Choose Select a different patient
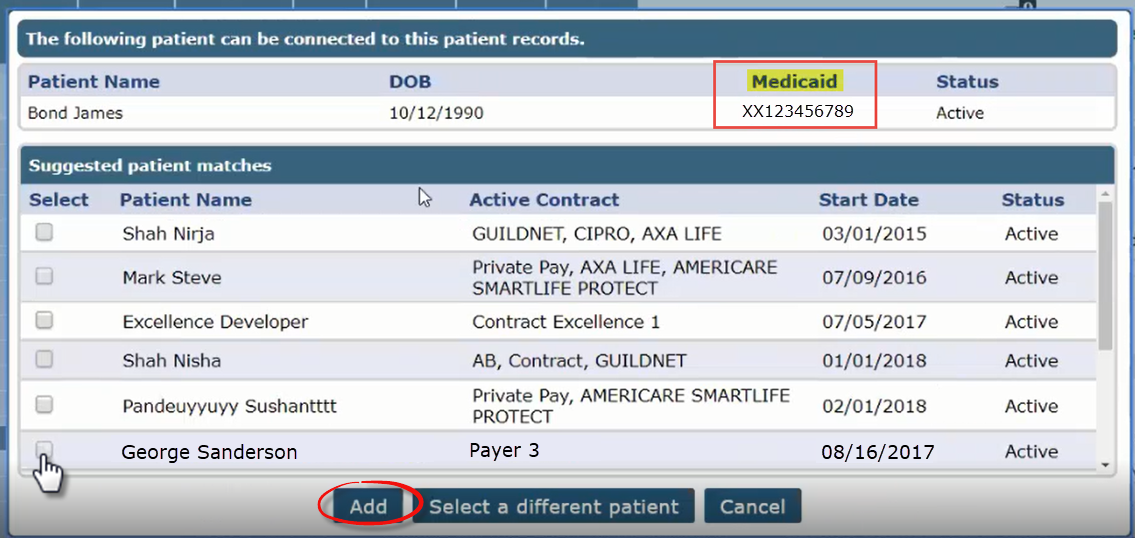The height and width of the screenshot is (538, 1135). click(x=554, y=506)
